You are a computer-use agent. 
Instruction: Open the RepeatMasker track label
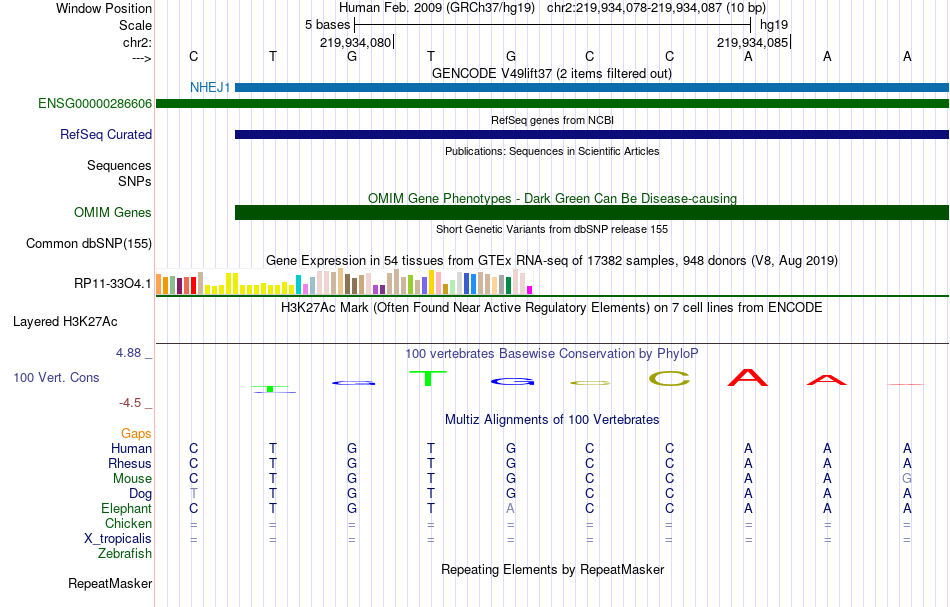110,584
